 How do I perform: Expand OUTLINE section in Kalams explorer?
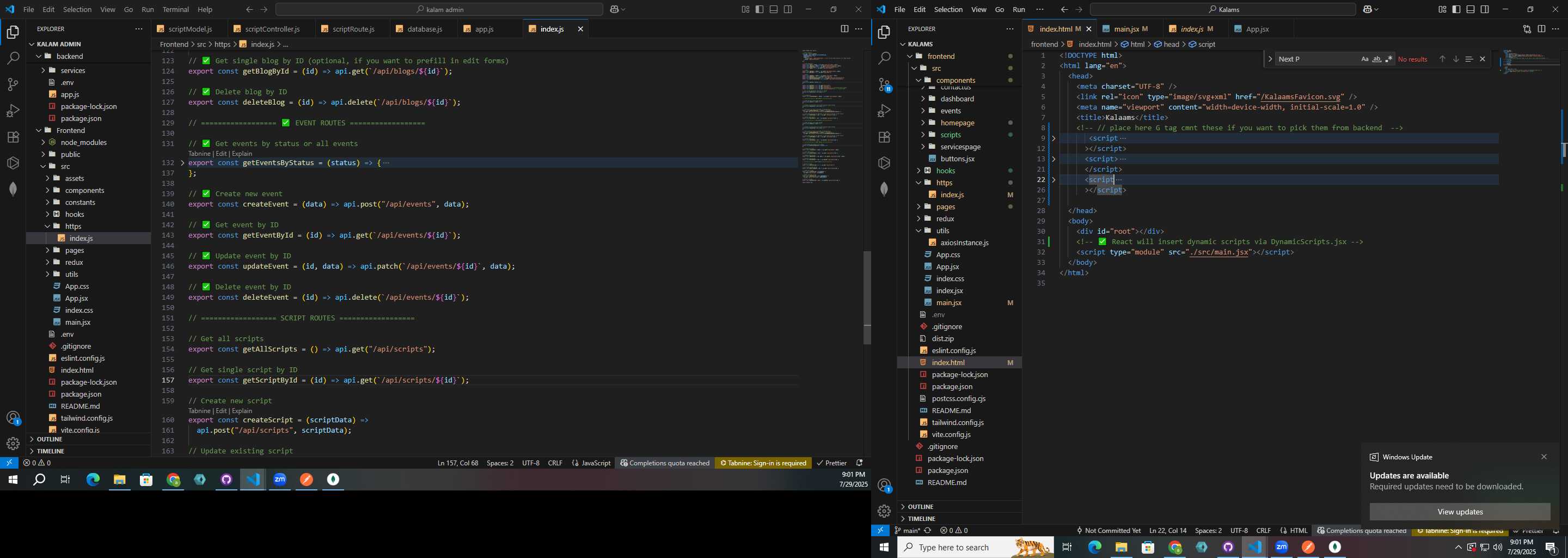tap(959, 507)
